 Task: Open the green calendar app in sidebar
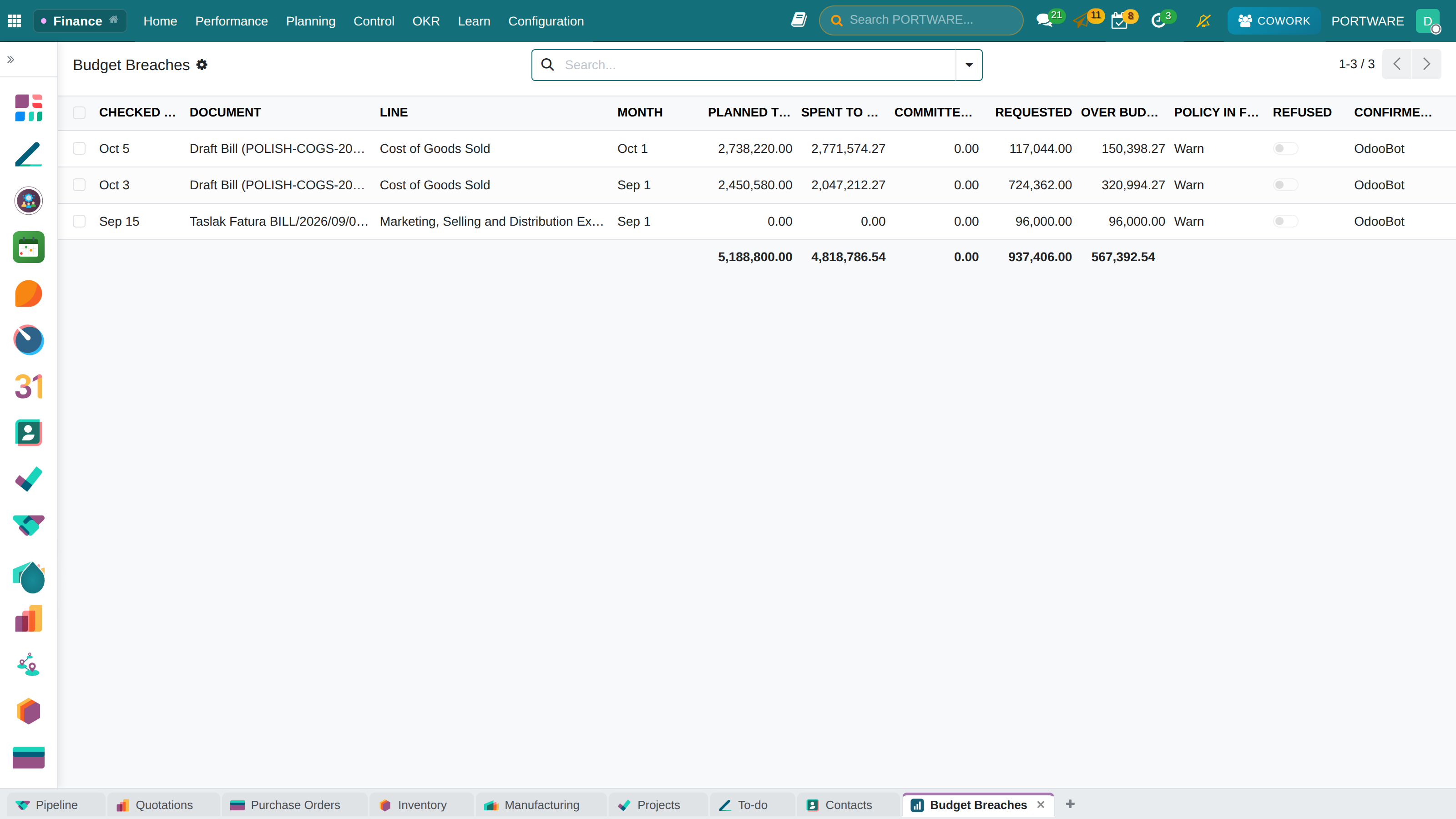click(28, 247)
